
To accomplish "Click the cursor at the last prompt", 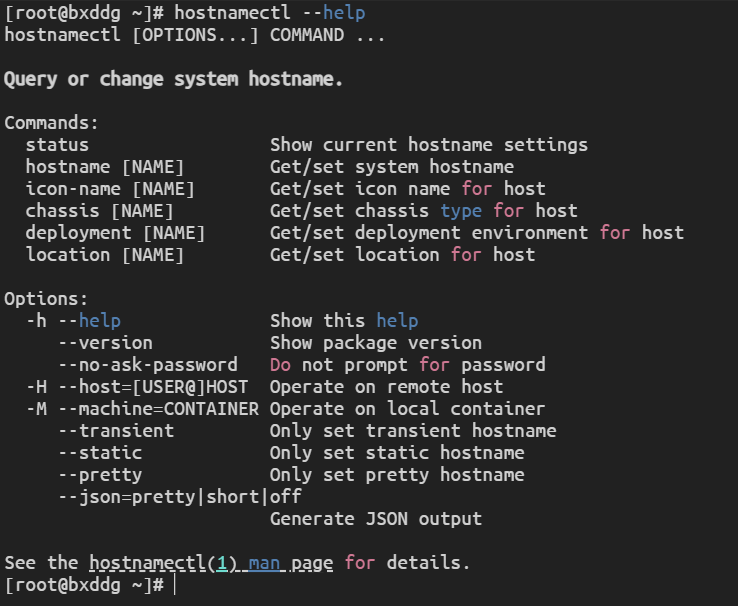I will [x=173, y=585].
